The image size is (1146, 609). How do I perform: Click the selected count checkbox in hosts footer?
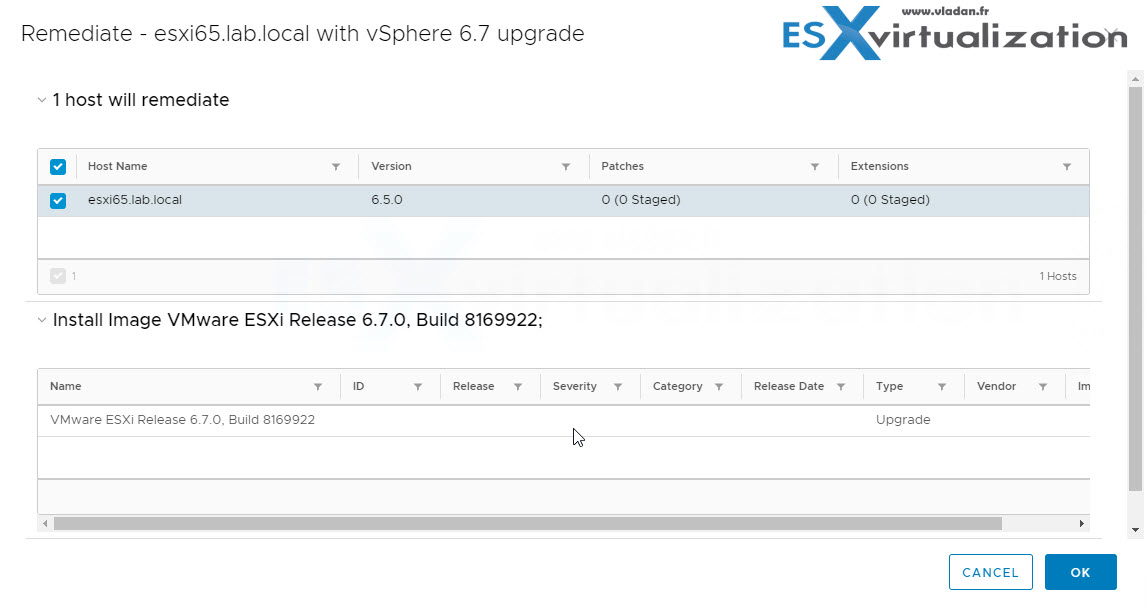pyautogui.click(x=58, y=276)
